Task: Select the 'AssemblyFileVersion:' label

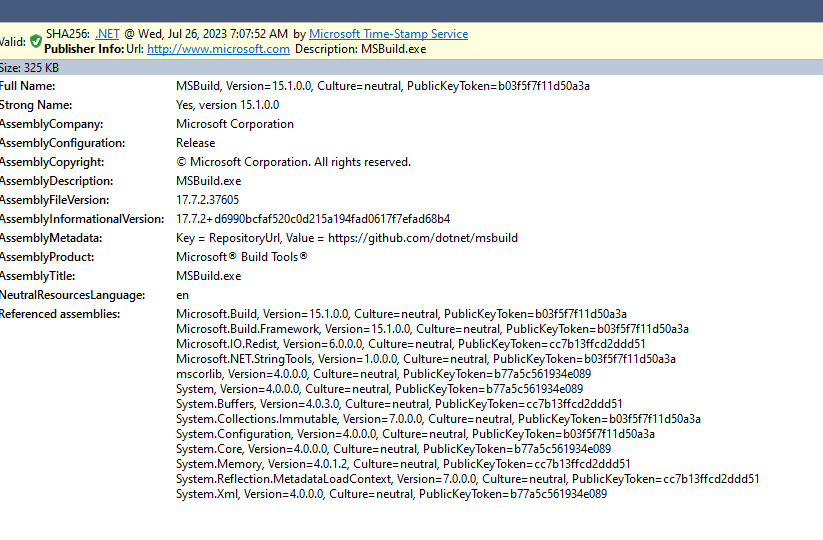Action: [x=55, y=200]
